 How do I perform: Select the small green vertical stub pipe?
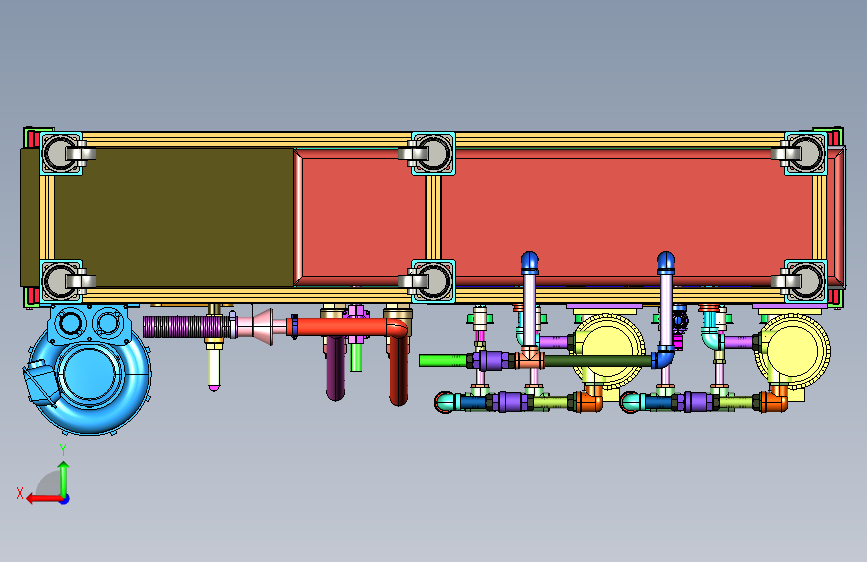click(x=356, y=357)
